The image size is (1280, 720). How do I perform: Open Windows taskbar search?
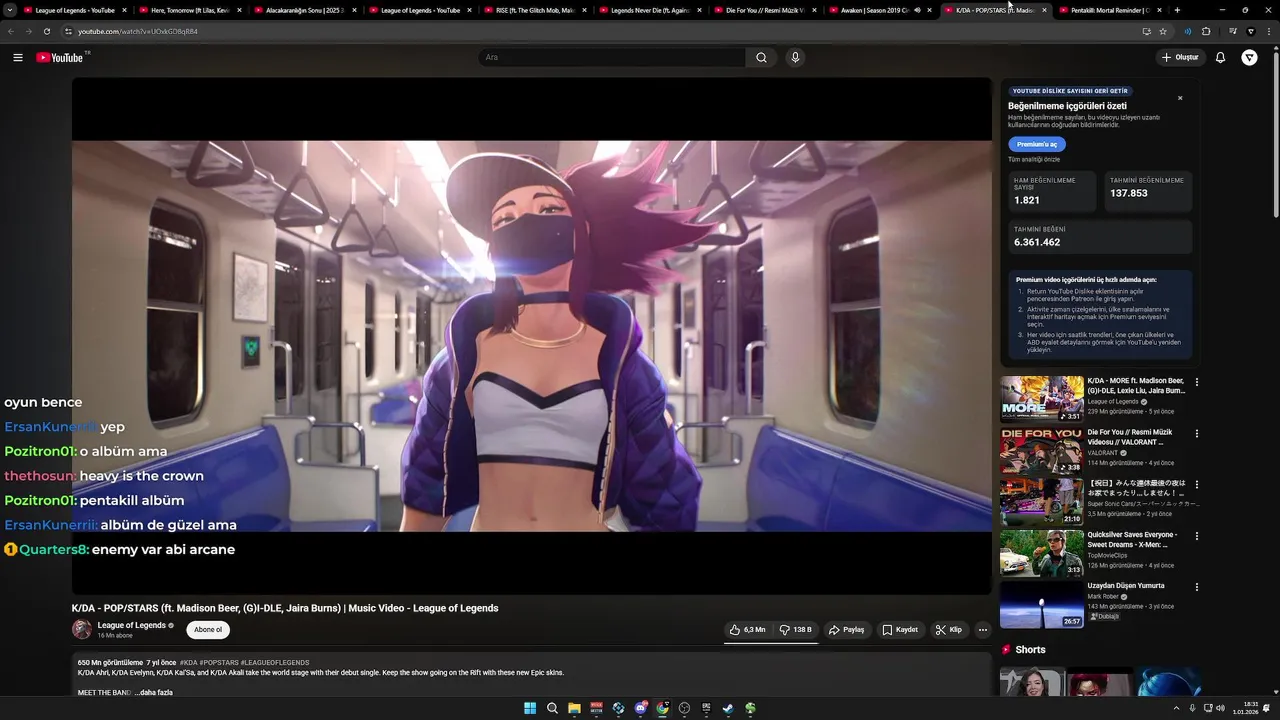coord(552,708)
